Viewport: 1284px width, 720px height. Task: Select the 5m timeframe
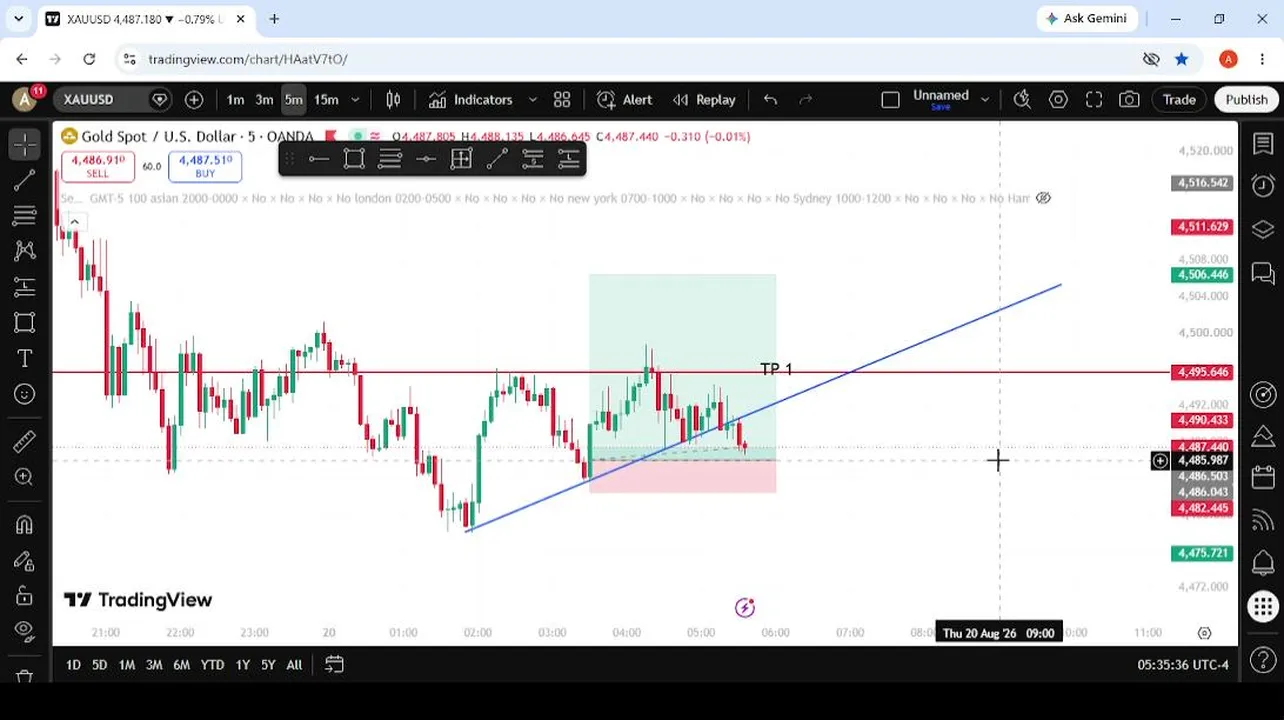[x=293, y=99]
